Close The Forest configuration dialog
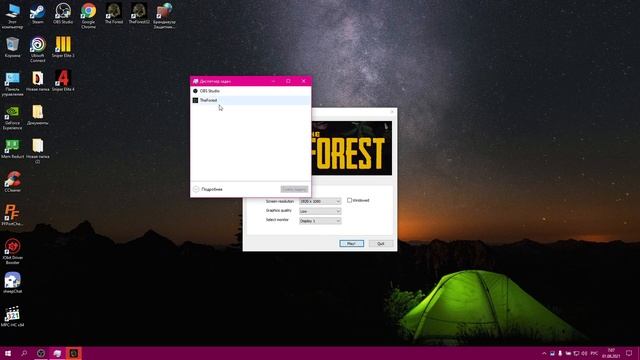 pyautogui.click(x=392, y=112)
